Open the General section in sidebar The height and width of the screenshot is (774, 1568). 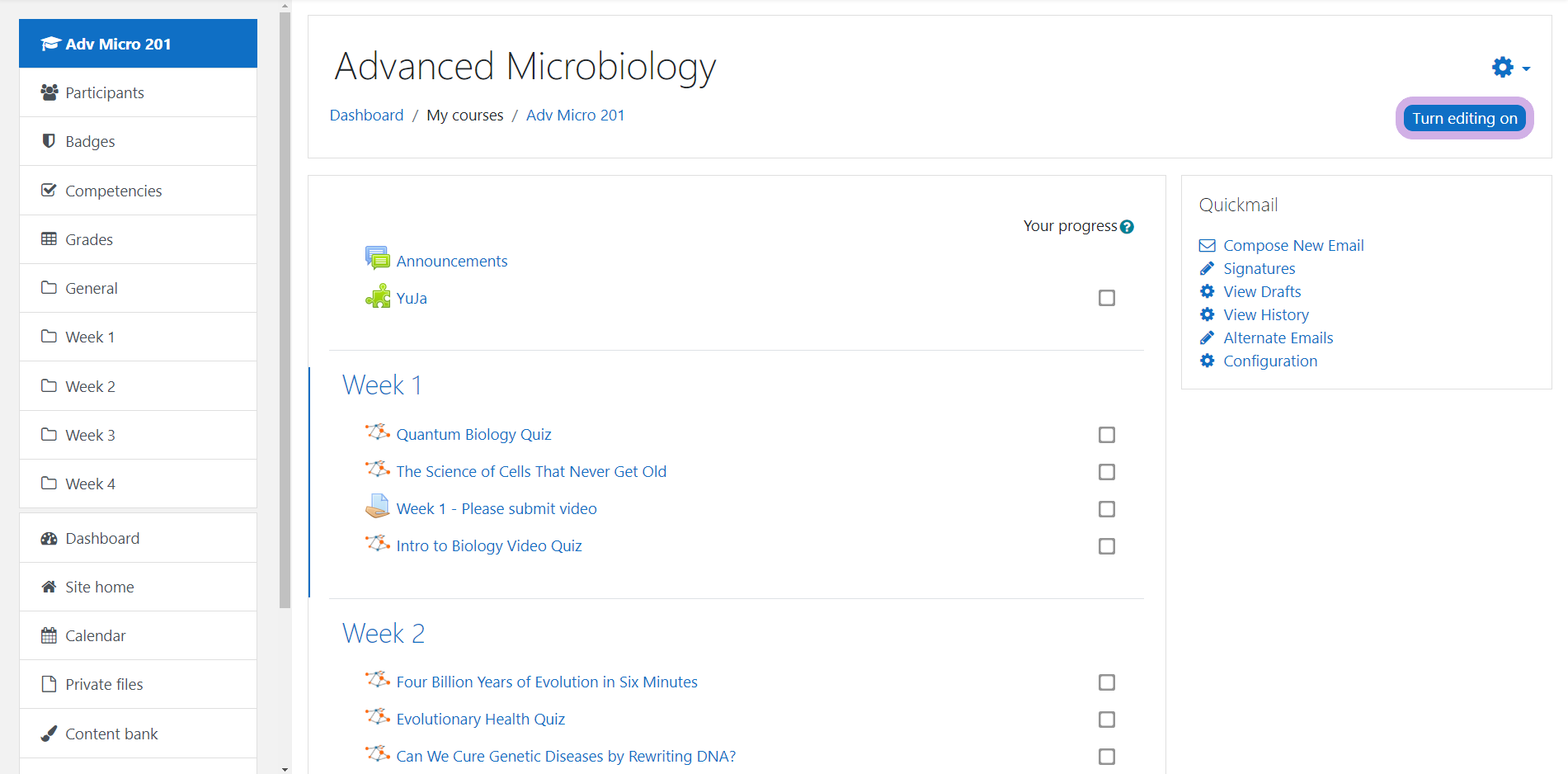(x=91, y=288)
